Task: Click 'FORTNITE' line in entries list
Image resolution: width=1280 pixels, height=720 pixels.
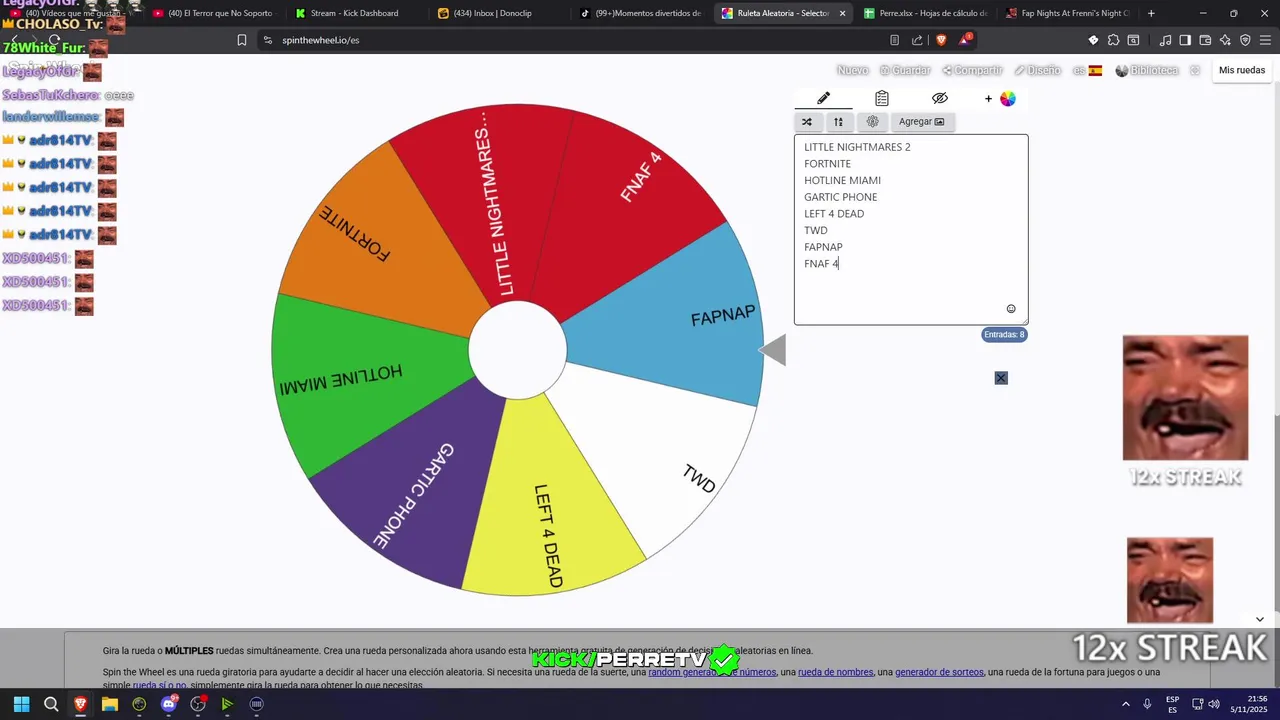Action: (x=827, y=164)
